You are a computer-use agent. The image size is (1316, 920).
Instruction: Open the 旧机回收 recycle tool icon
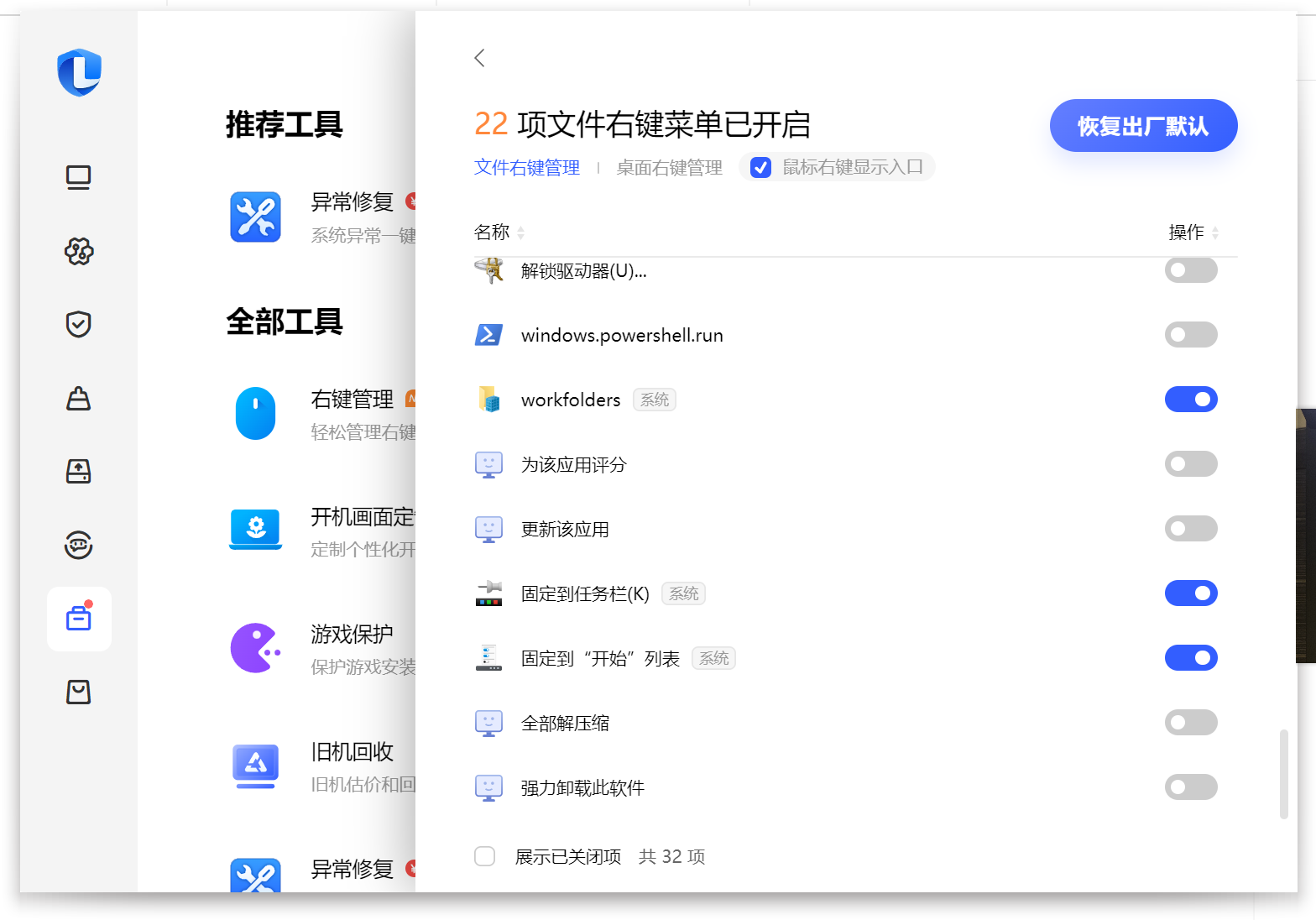[x=255, y=766]
